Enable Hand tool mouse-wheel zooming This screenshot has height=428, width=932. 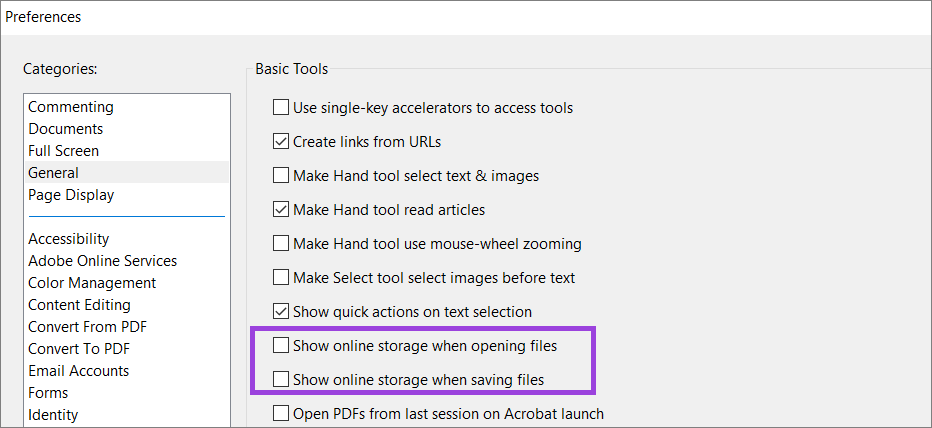click(281, 244)
